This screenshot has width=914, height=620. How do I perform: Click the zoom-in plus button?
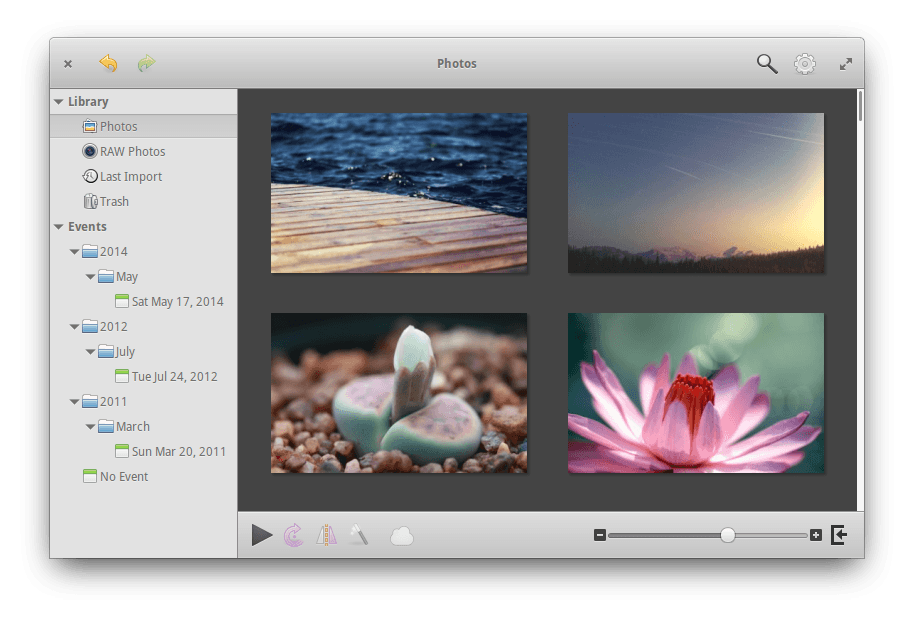pyautogui.click(x=816, y=535)
